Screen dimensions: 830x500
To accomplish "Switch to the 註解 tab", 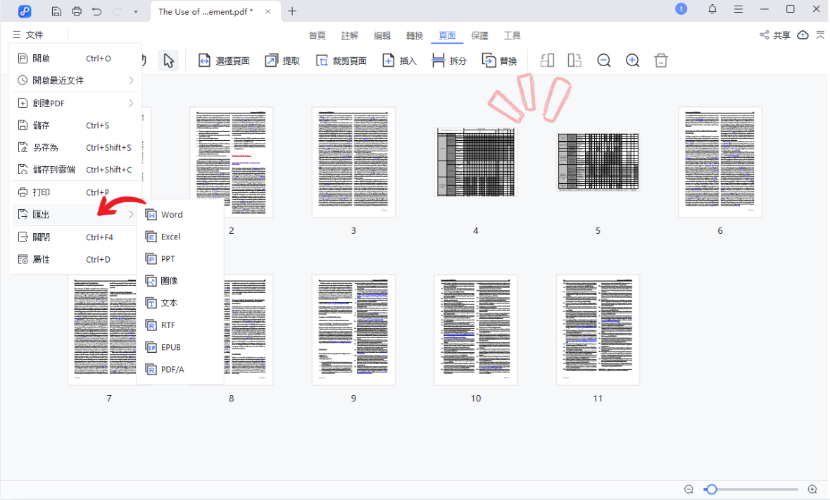I will click(349, 35).
